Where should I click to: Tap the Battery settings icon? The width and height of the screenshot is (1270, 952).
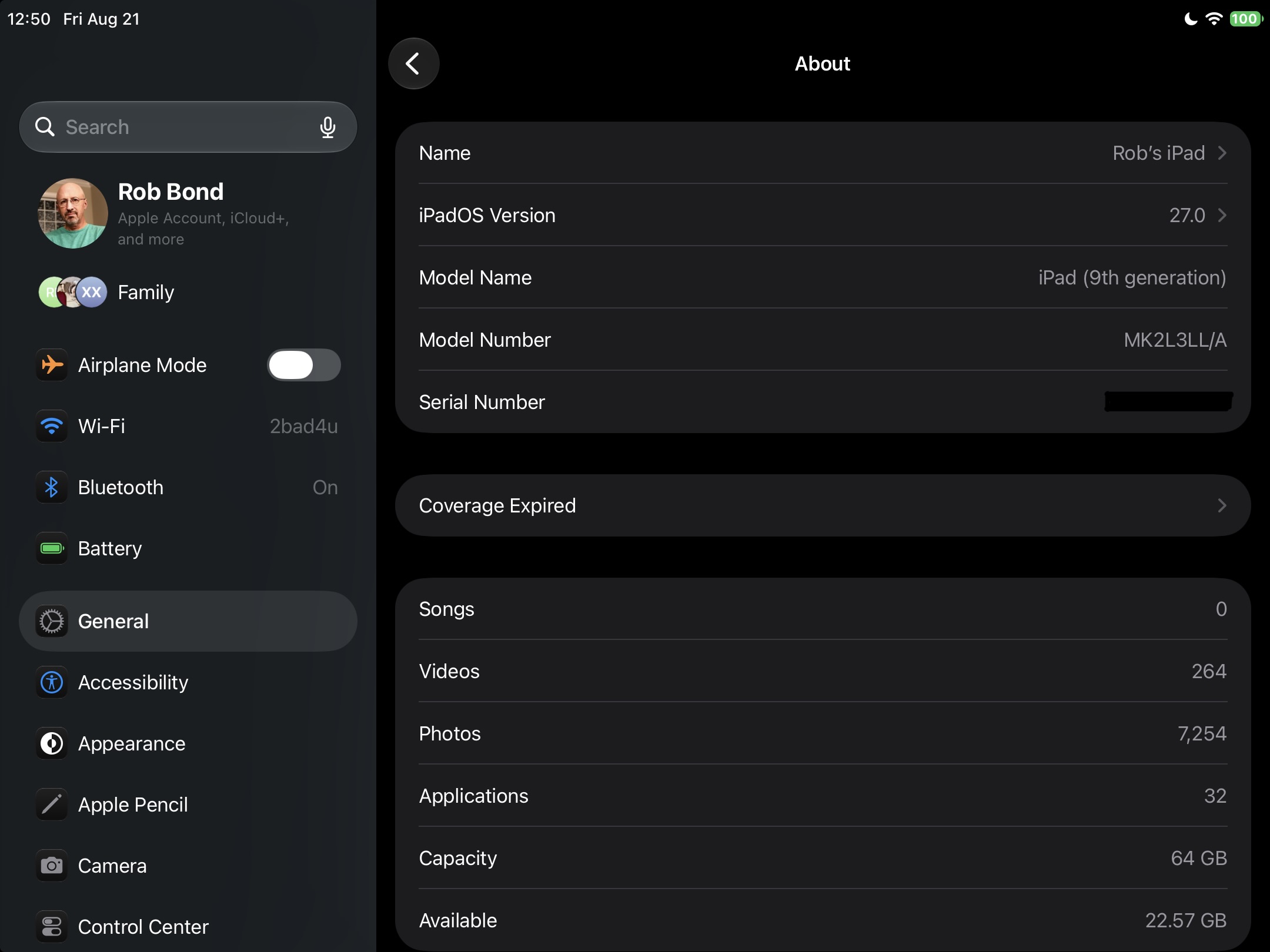tap(52, 548)
